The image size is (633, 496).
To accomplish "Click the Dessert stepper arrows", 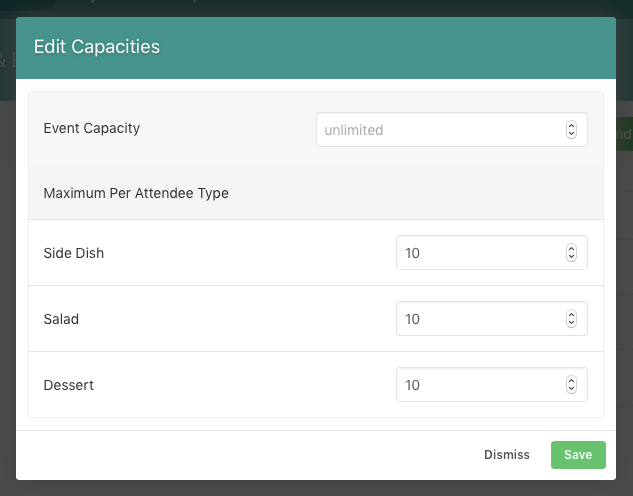I will pyautogui.click(x=571, y=385).
